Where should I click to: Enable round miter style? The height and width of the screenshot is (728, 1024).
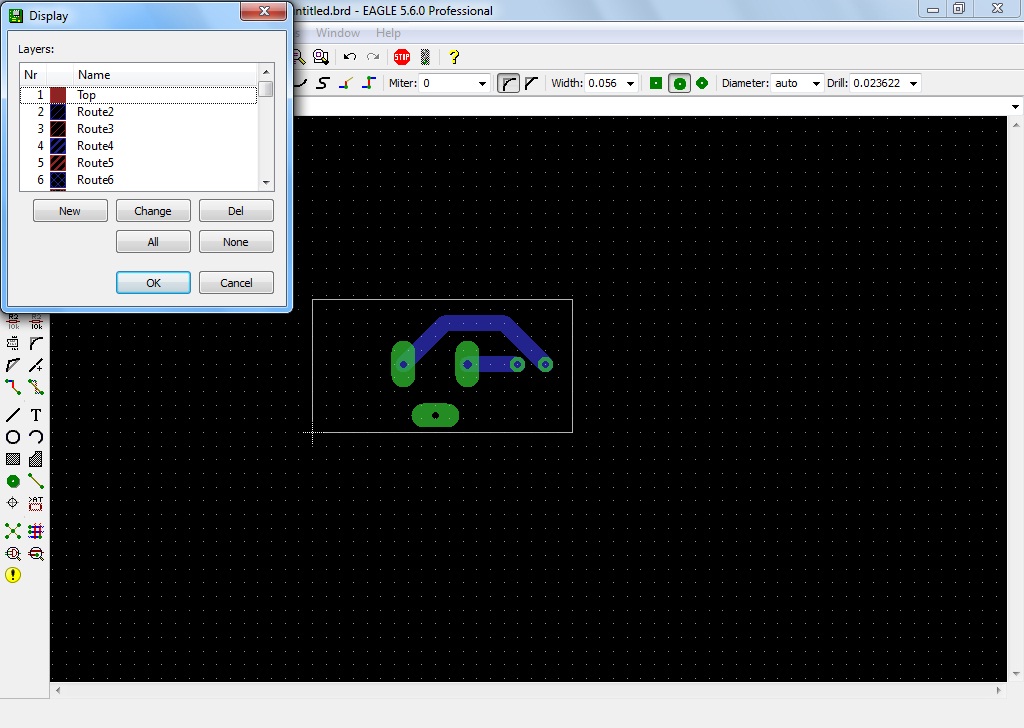click(x=509, y=83)
